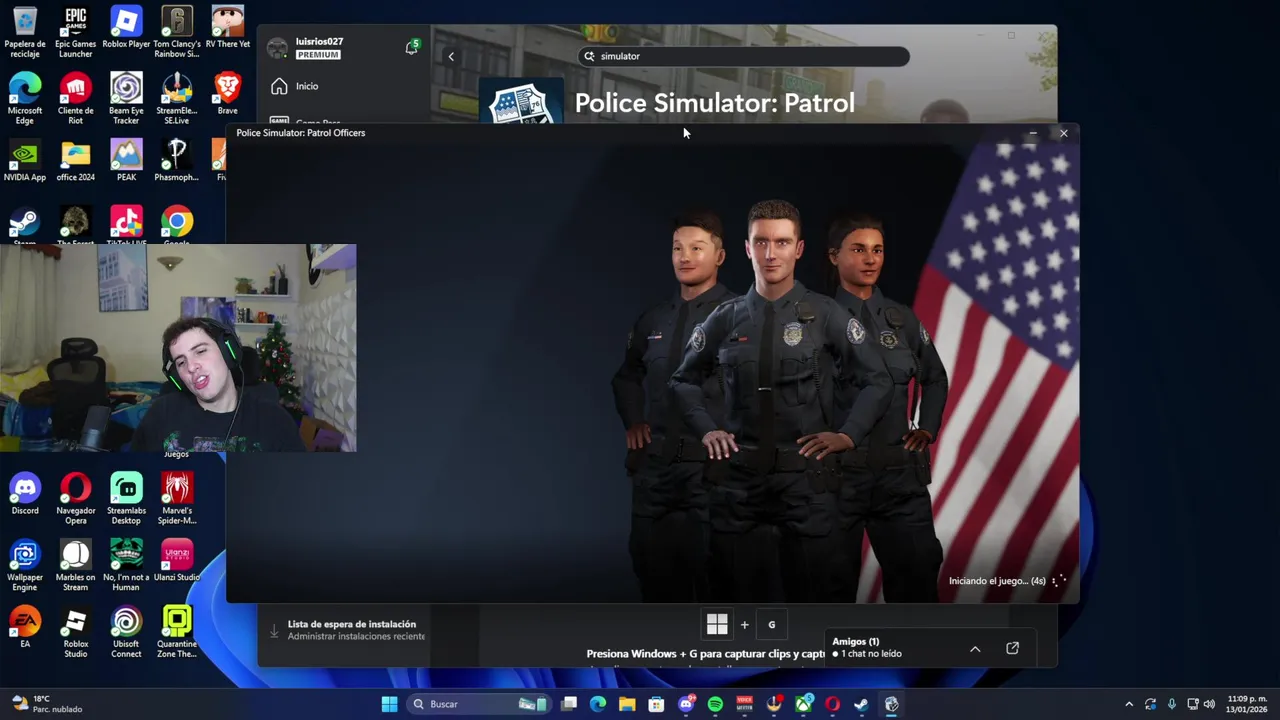Viewport: 1280px width, 720px height.
Task: Show hidden system tray icons
Action: [x=1129, y=704]
